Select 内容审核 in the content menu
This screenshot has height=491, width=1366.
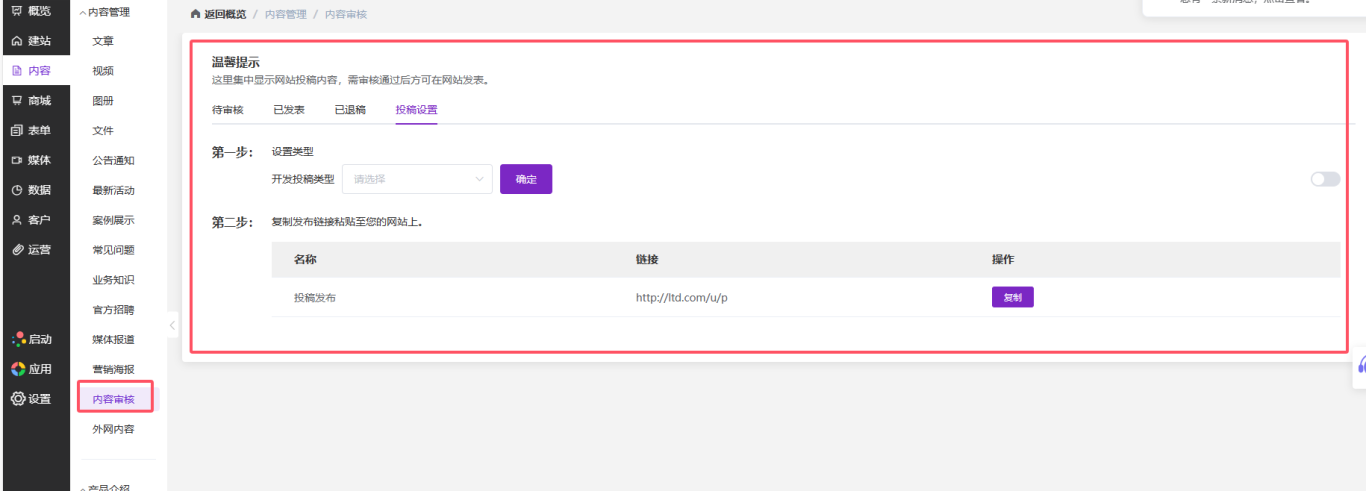pyautogui.click(x=113, y=399)
